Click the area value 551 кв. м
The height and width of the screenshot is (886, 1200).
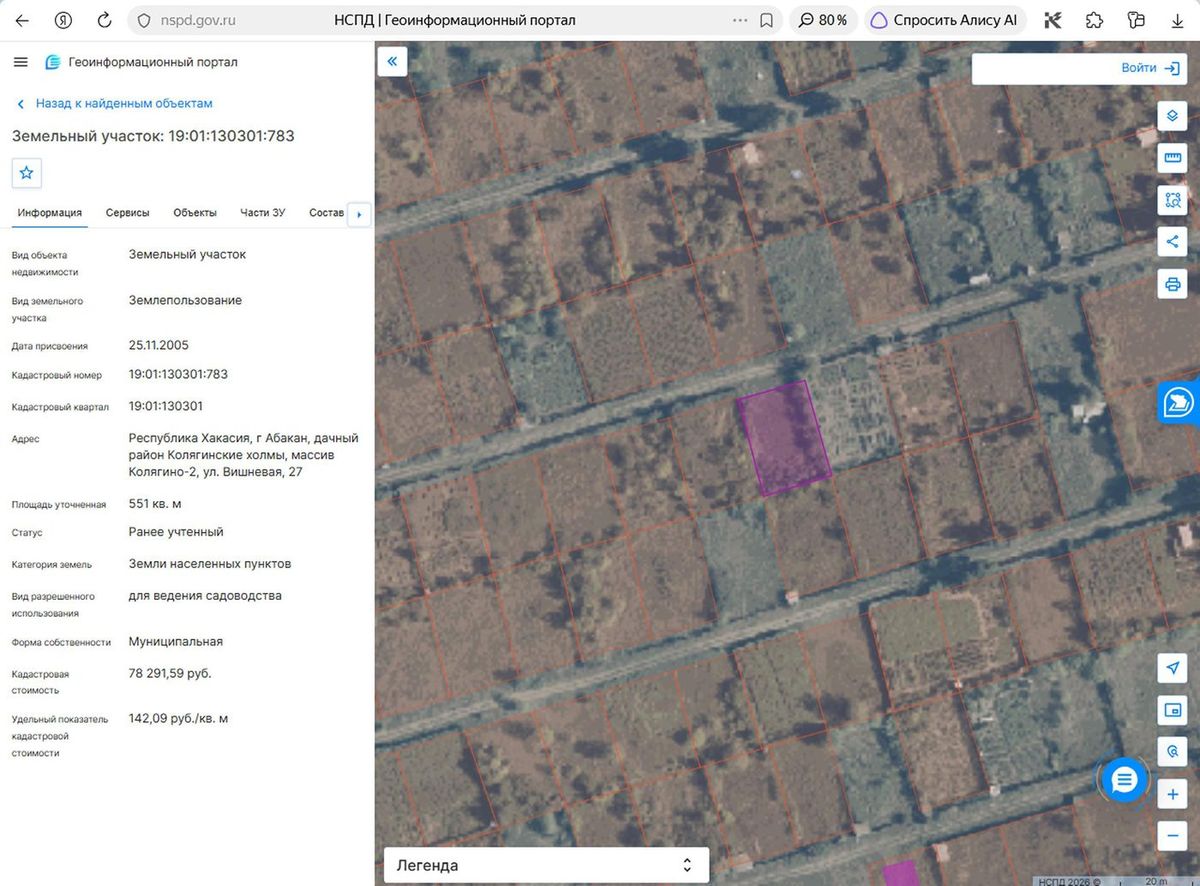click(155, 503)
